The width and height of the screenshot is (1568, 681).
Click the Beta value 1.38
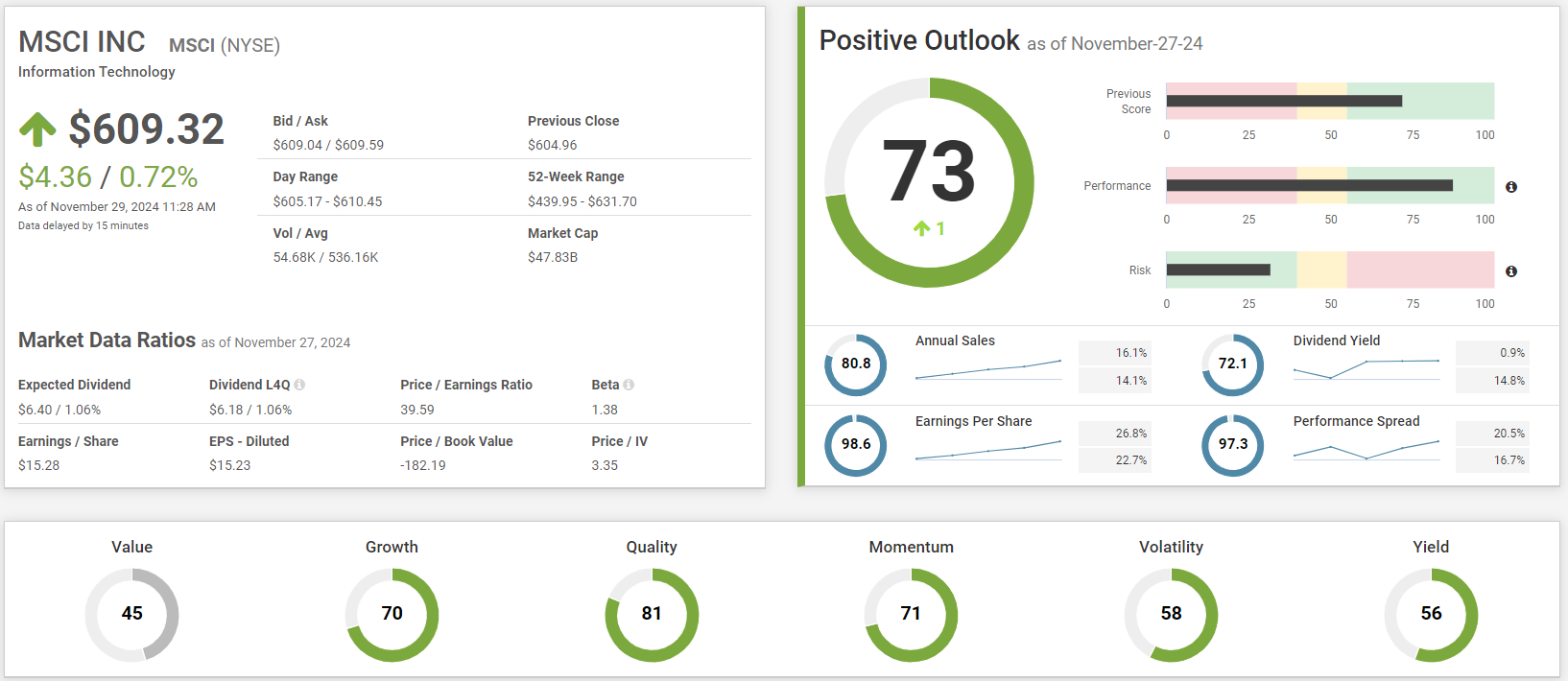click(x=605, y=410)
